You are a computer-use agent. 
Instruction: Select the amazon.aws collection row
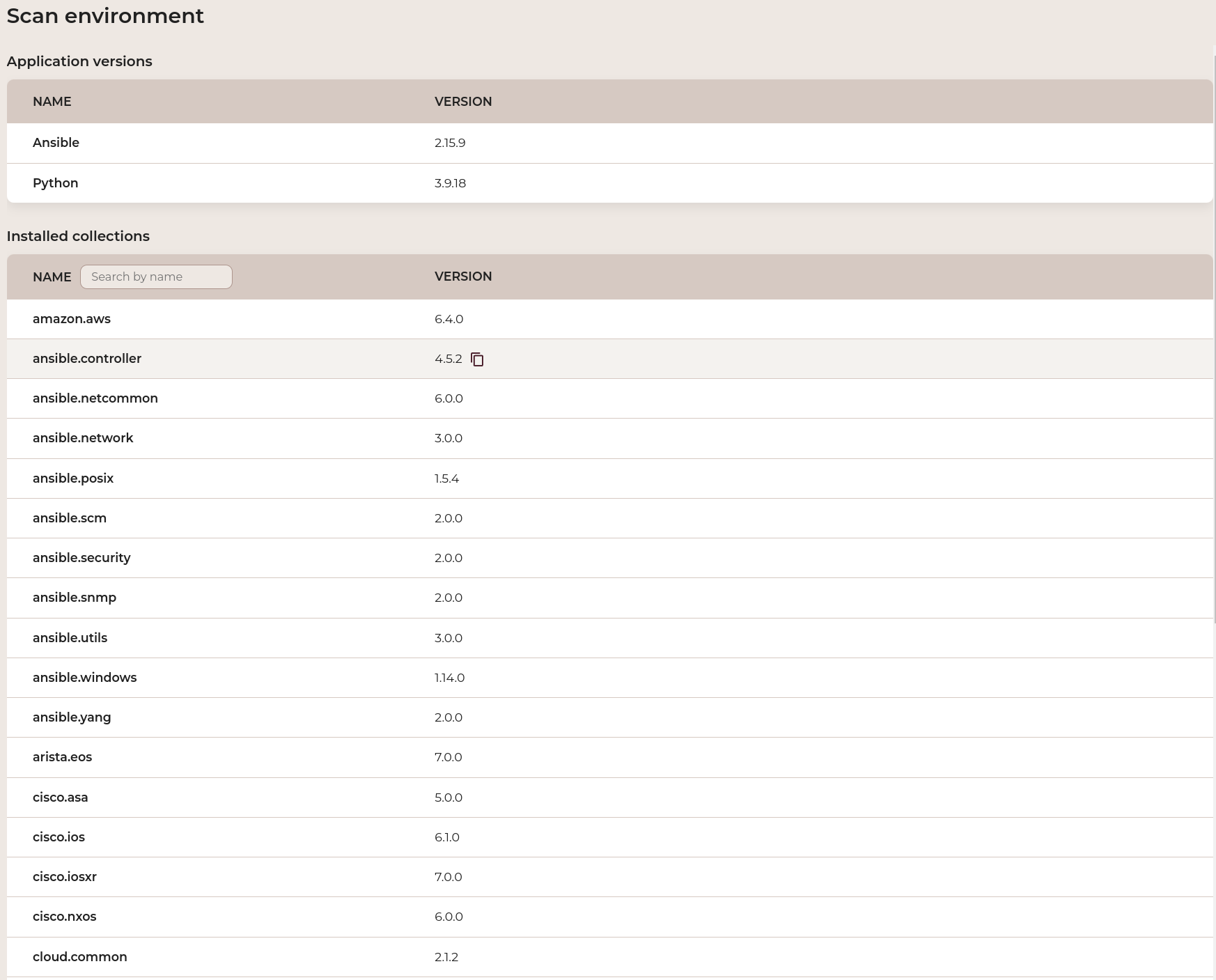click(72, 319)
